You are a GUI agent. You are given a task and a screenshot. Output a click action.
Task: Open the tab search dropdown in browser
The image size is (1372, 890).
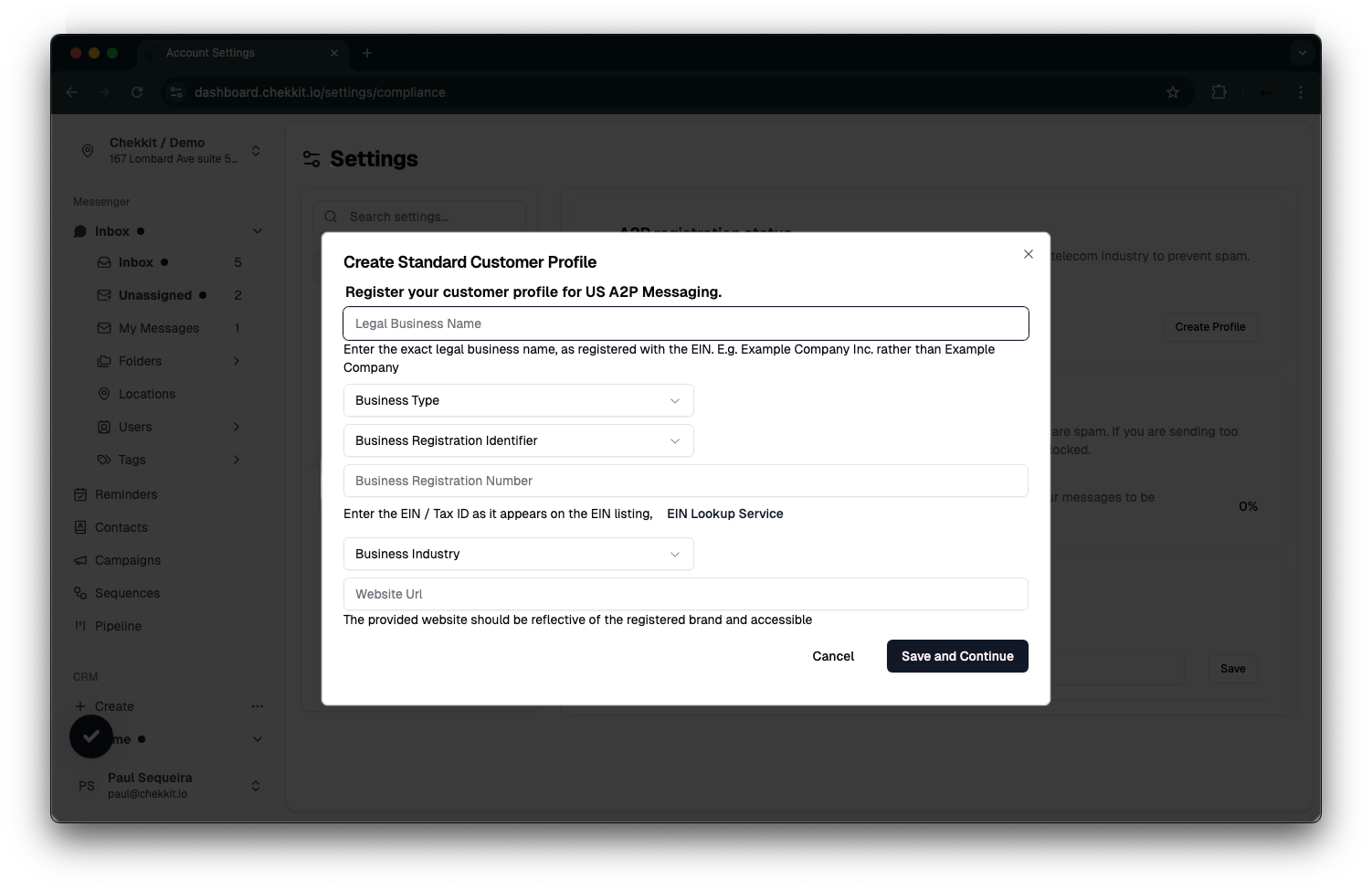1303,53
